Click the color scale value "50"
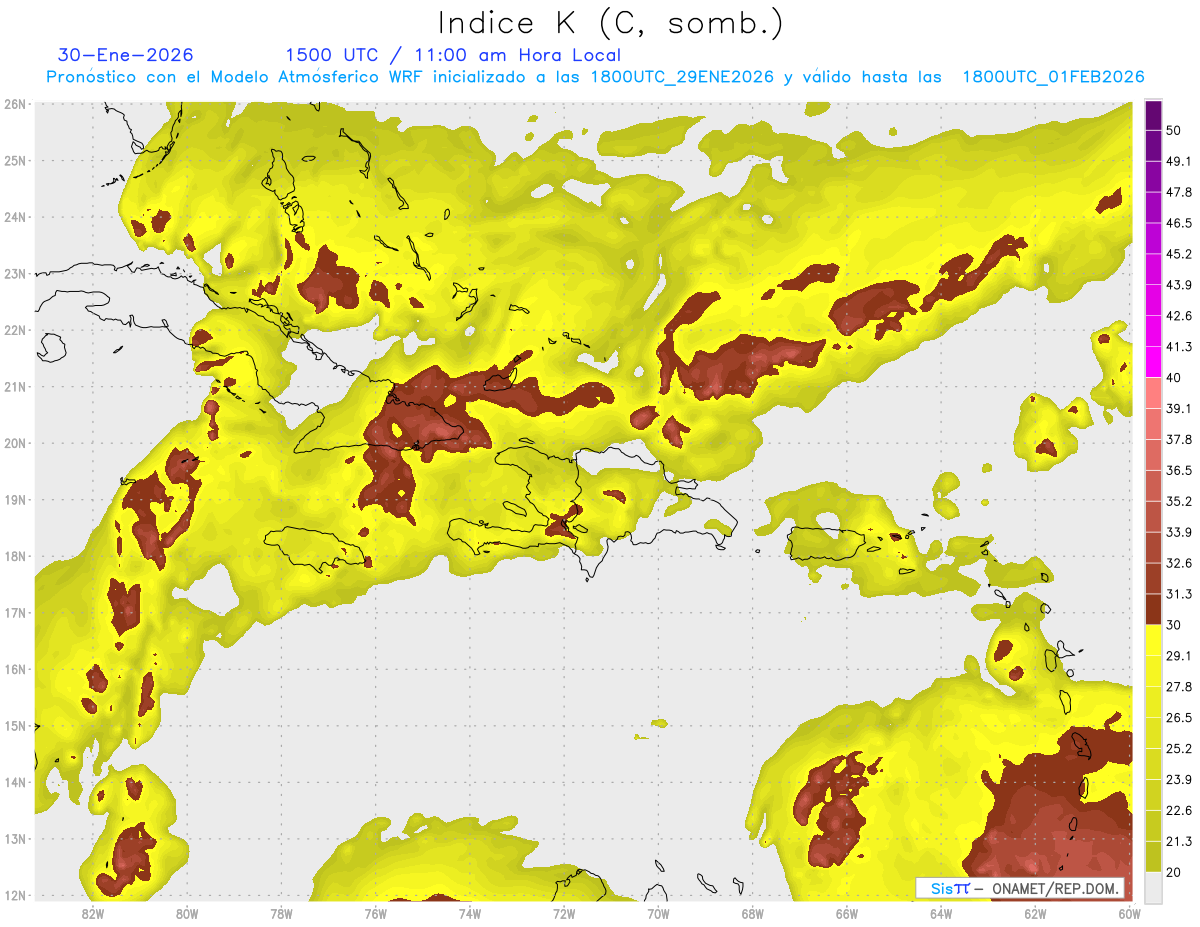This screenshot has height=927, width=1200. 1174,131
